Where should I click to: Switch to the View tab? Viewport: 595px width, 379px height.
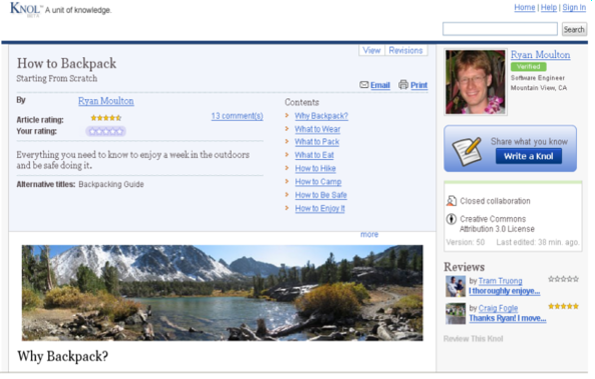tap(371, 50)
